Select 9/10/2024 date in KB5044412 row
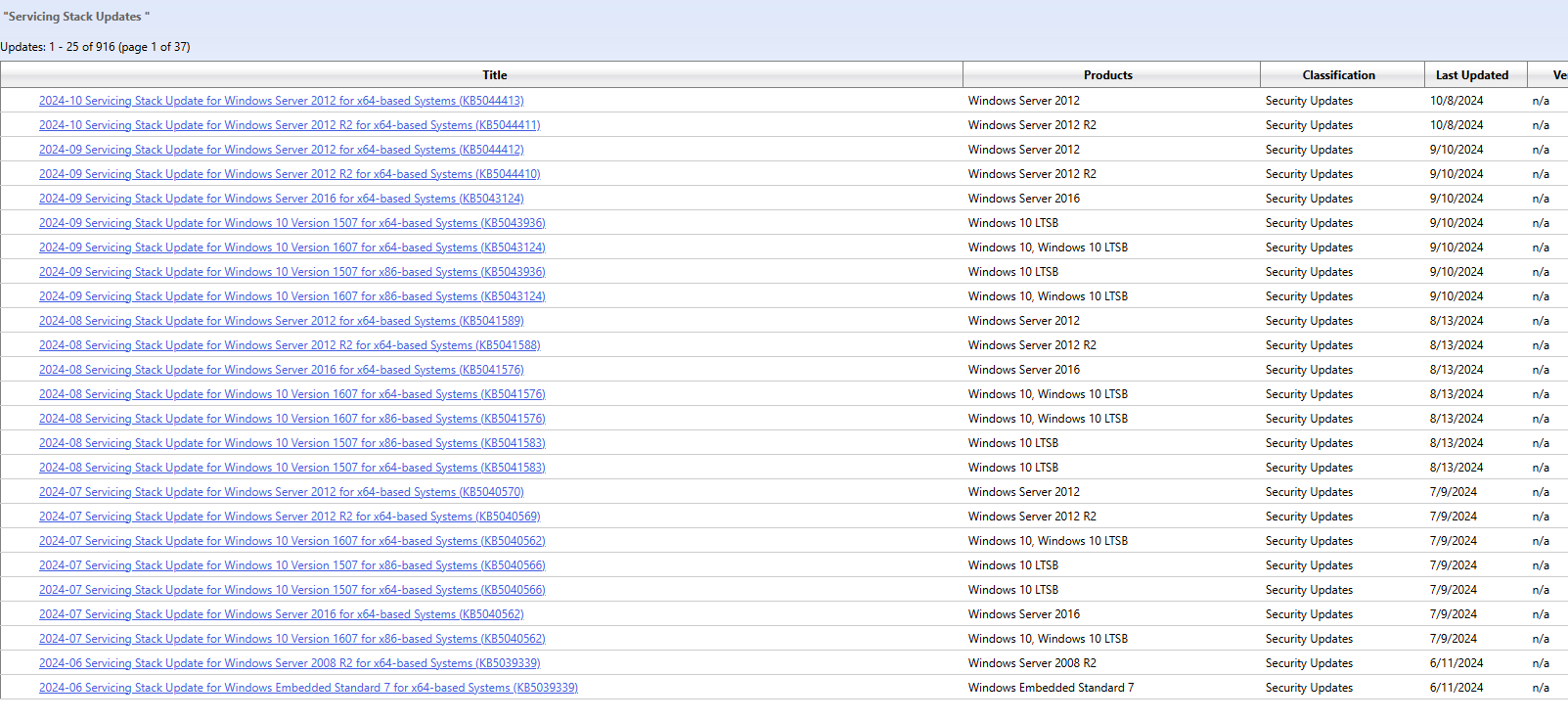Image resolution: width=1568 pixels, height=720 pixels. (1456, 150)
